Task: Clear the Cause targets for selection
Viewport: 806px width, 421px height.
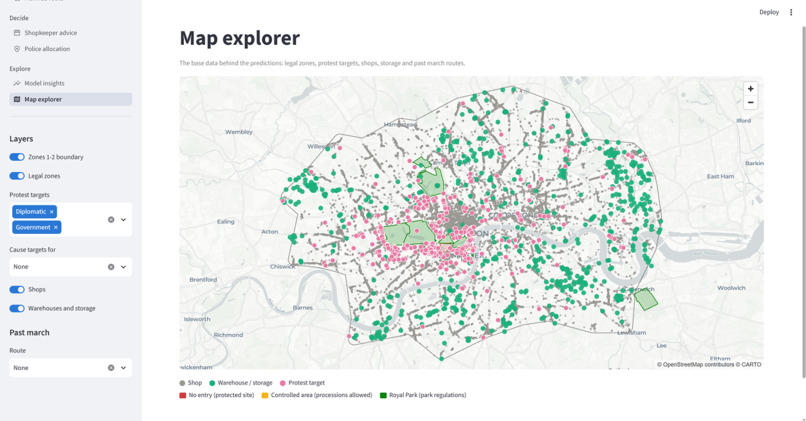Action: (x=111, y=267)
